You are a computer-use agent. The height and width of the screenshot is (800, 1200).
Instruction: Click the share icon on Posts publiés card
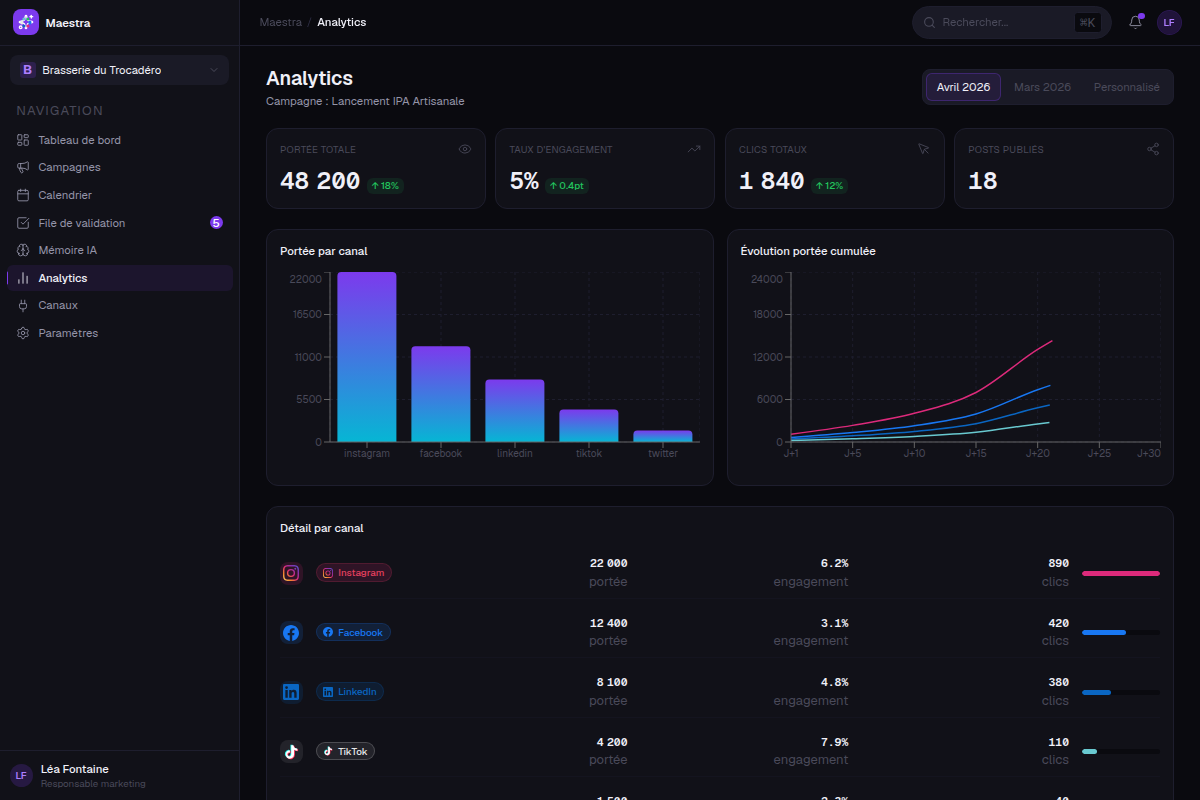tap(1153, 149)
